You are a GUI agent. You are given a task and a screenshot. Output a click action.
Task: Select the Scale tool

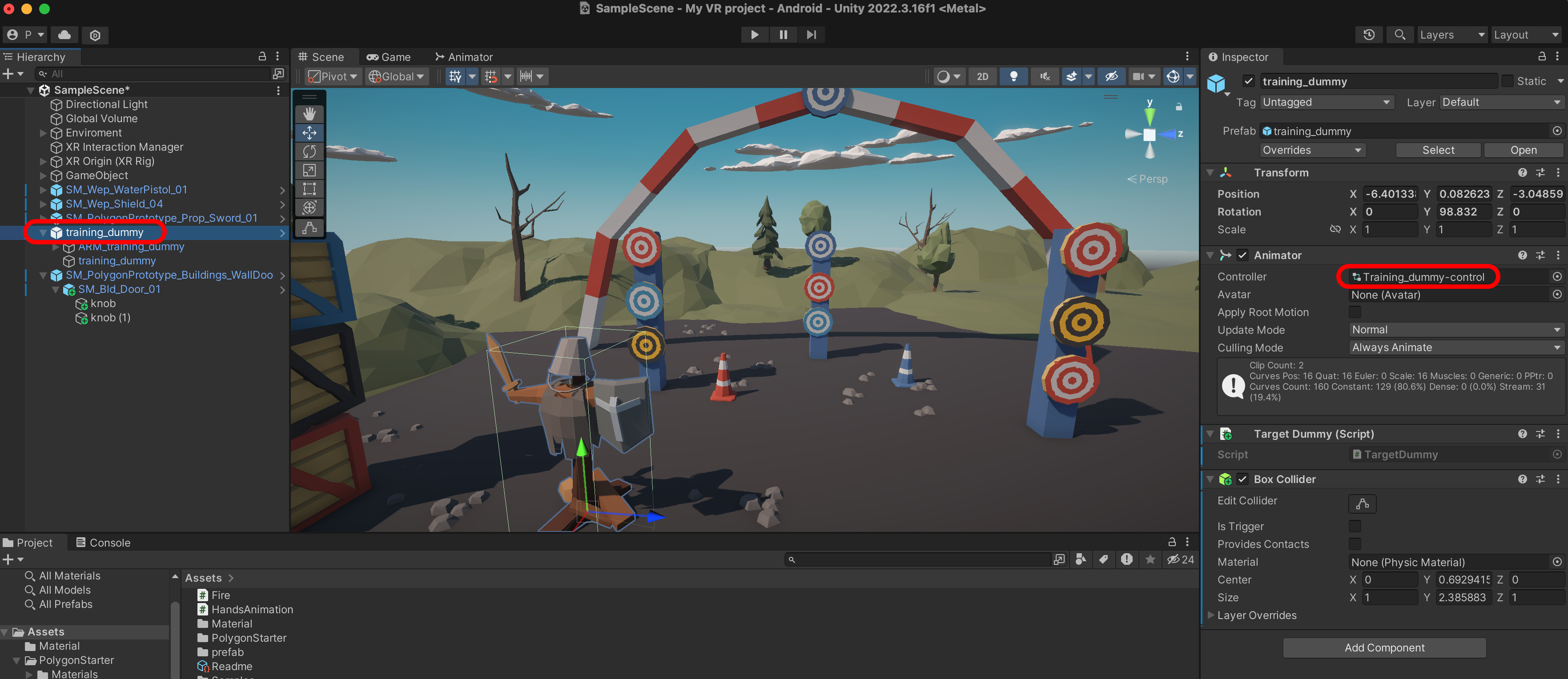coord(309,170)
